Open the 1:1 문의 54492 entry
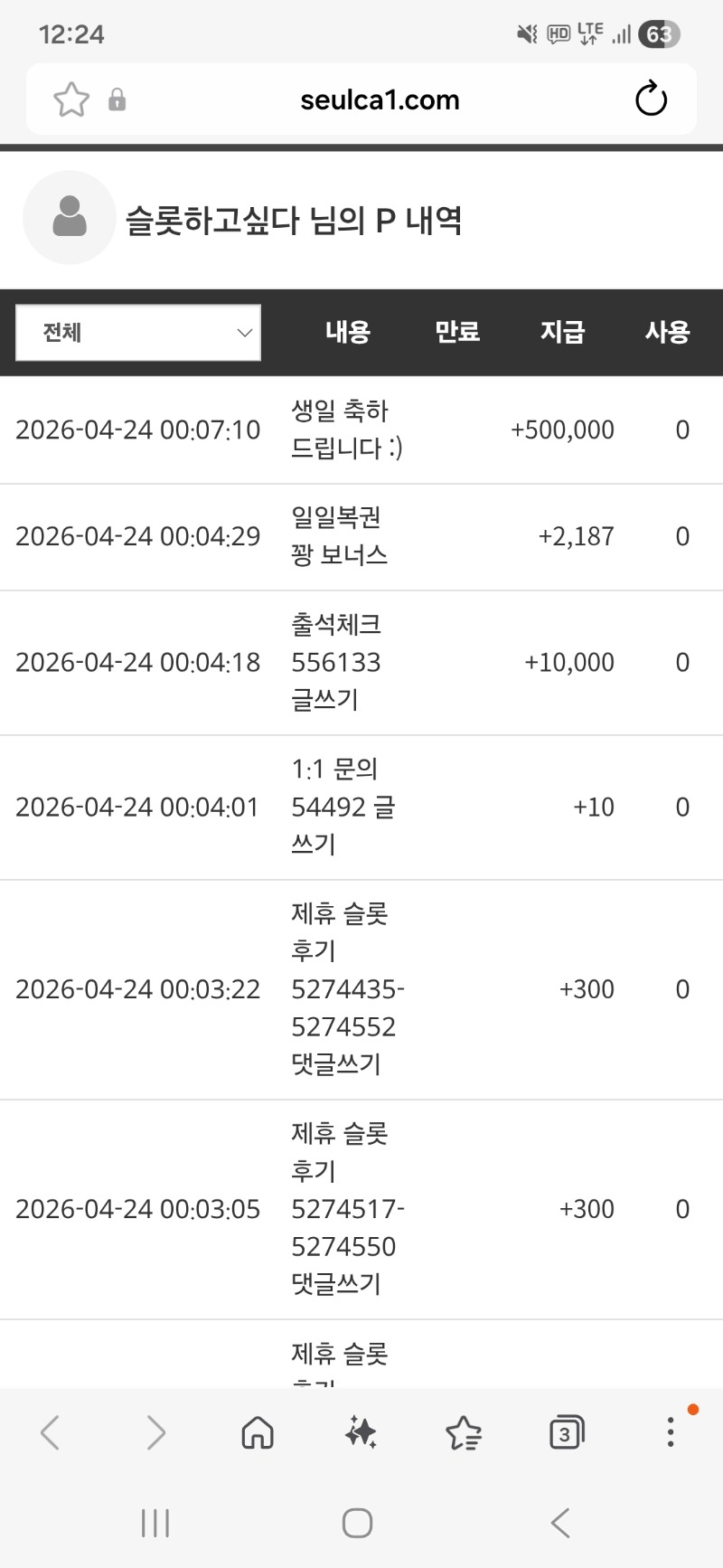Image resolution: width=723 pixels, height=1568 pixels. (x=343, y=807)
